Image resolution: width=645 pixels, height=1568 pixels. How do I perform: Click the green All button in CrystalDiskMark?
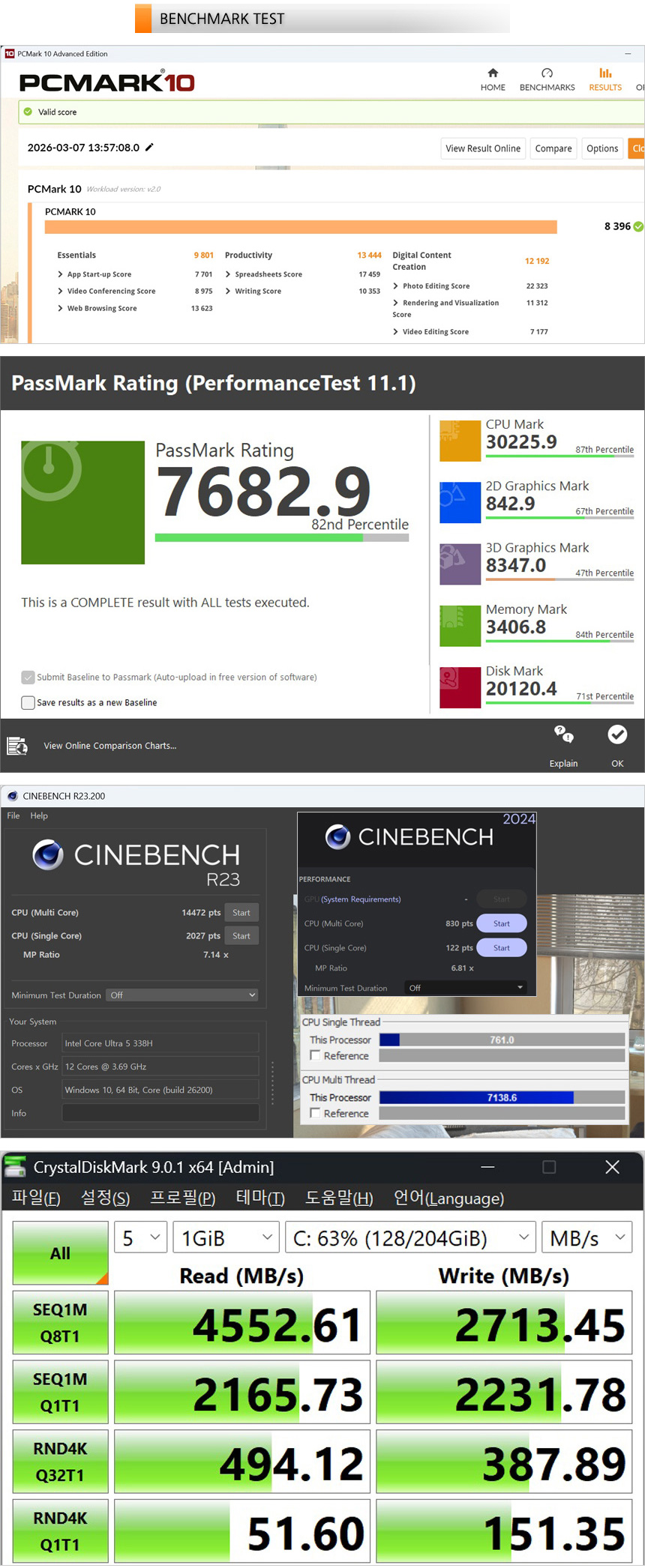(x=60, y=1252)
